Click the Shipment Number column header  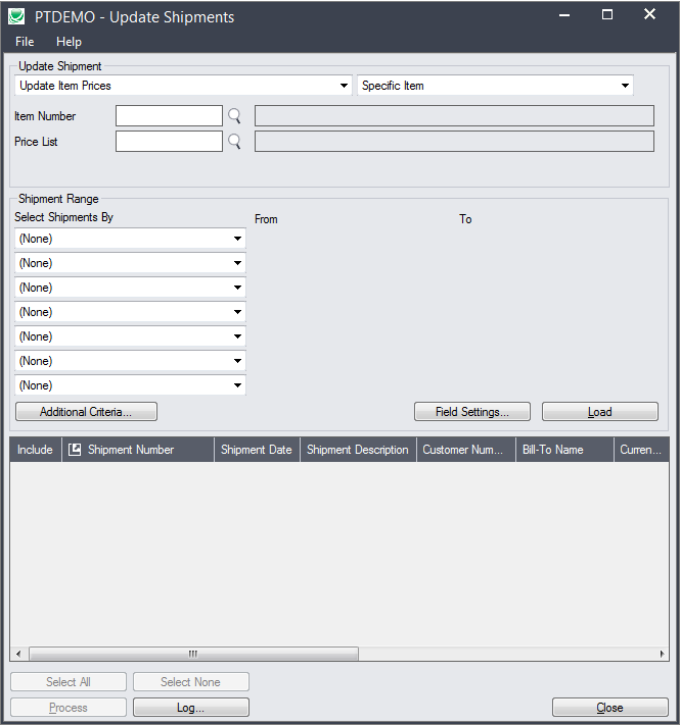coord(138,450)
